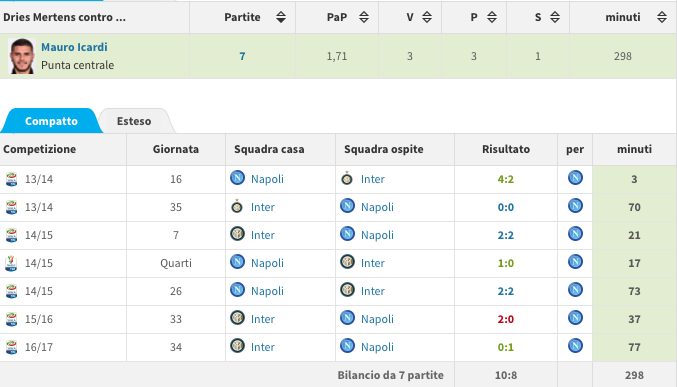Click Napoli crest in giornata 16 home column

coord(237,178)
